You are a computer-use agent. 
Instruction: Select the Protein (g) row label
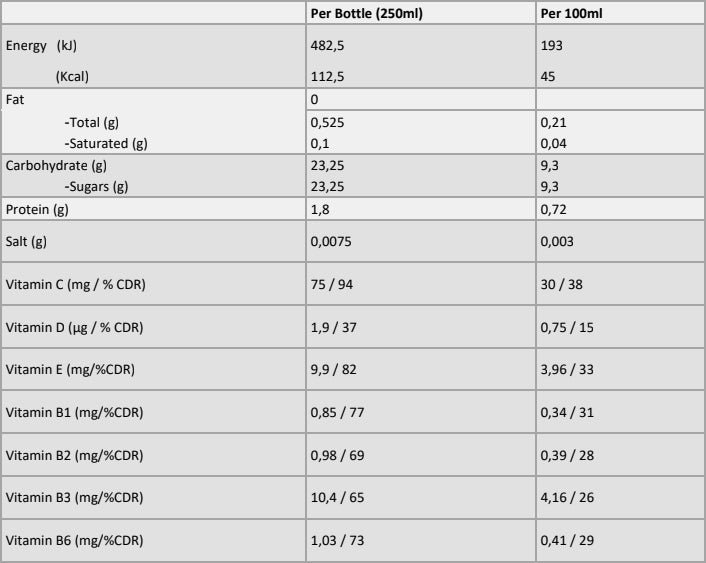(37, 209)
